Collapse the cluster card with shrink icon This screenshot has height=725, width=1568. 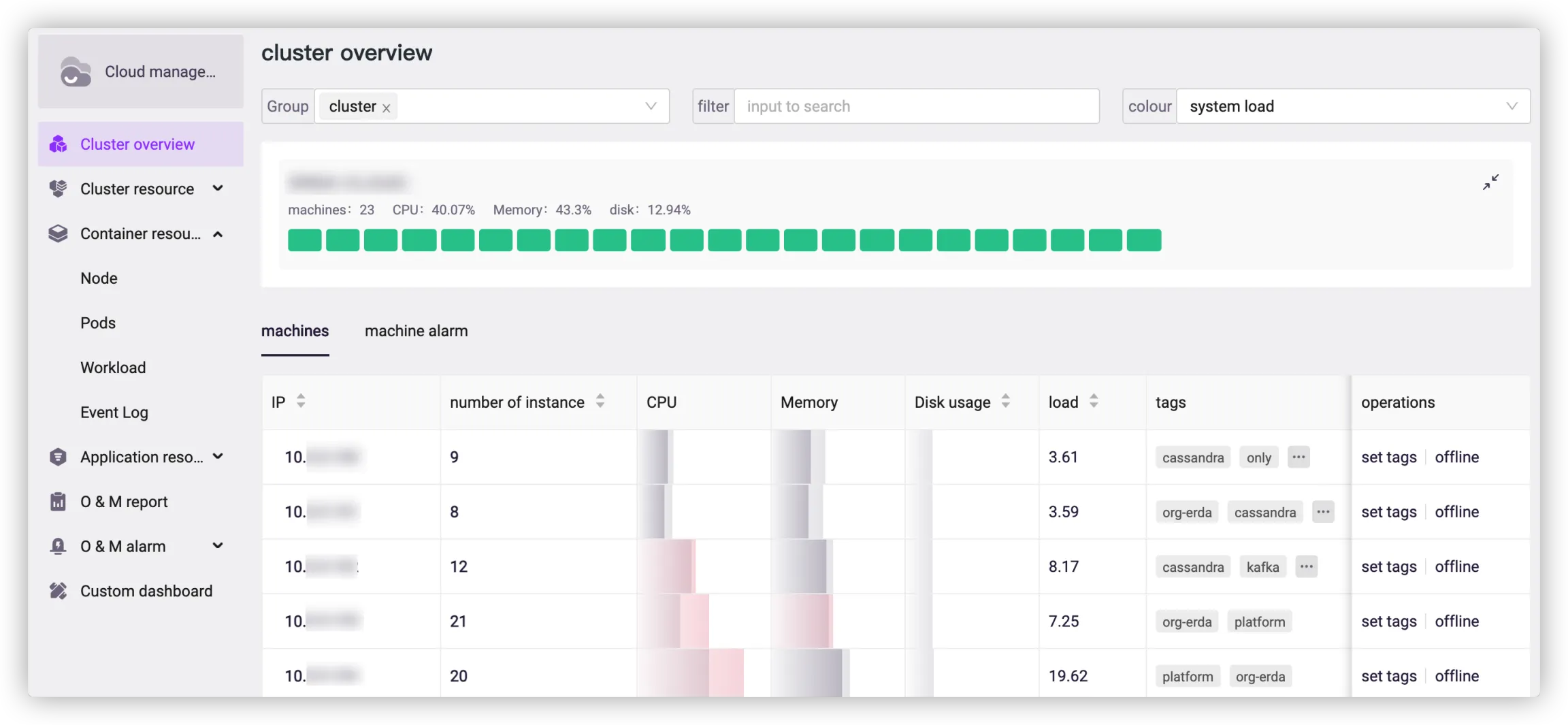point(1490,182)
